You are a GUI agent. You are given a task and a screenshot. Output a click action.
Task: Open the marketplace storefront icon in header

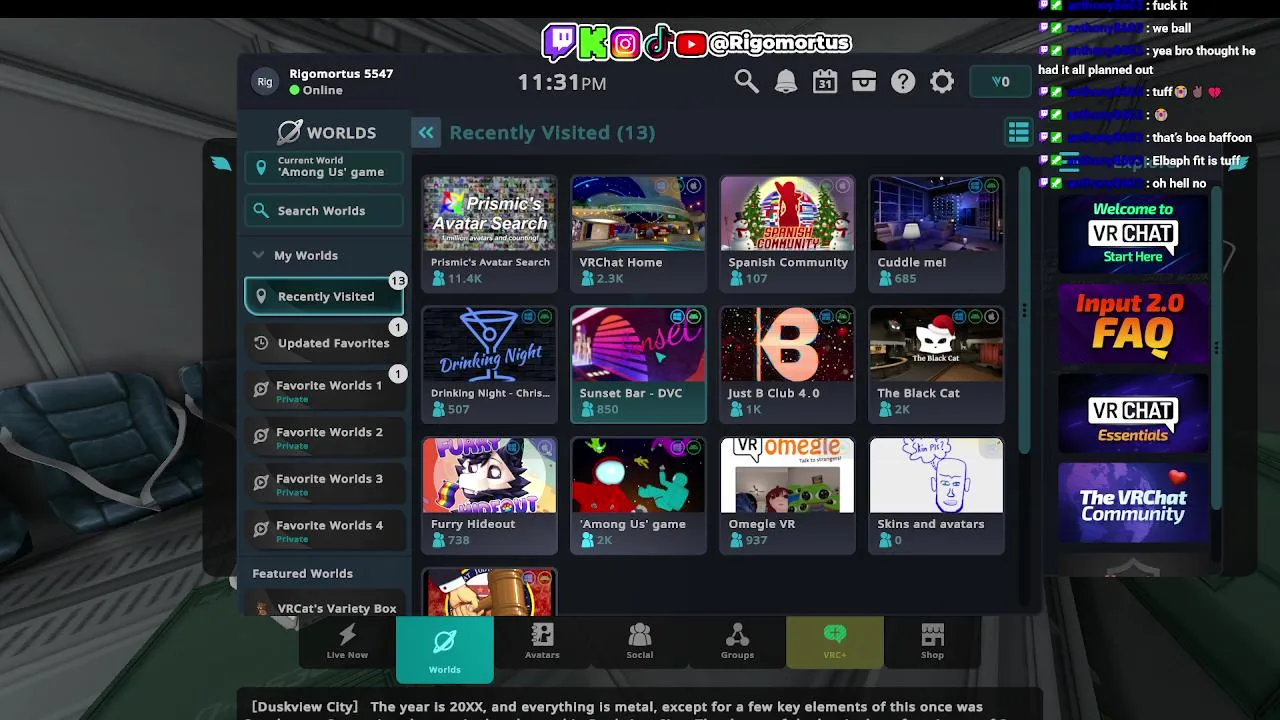[864, 82]
